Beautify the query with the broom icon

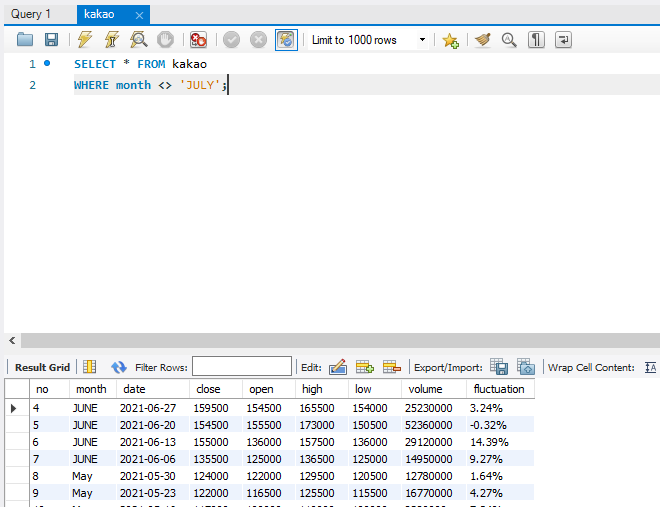pos(483,40)
